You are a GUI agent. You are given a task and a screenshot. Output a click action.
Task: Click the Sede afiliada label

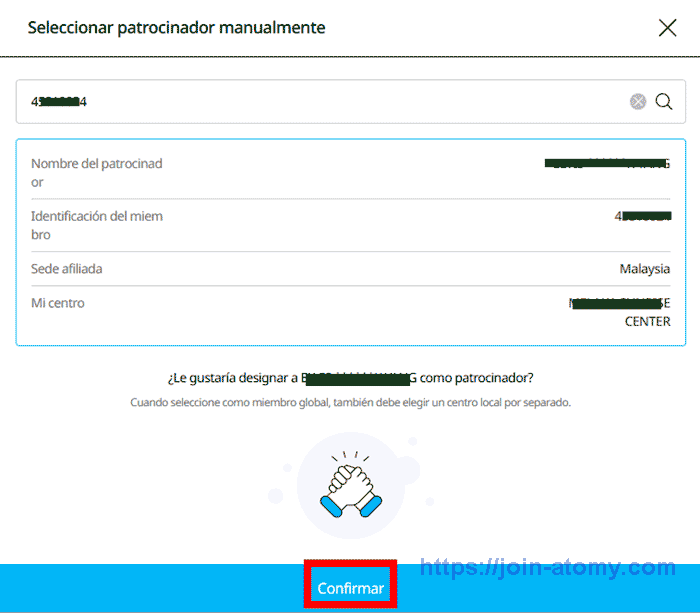click(x=67, y=269)
